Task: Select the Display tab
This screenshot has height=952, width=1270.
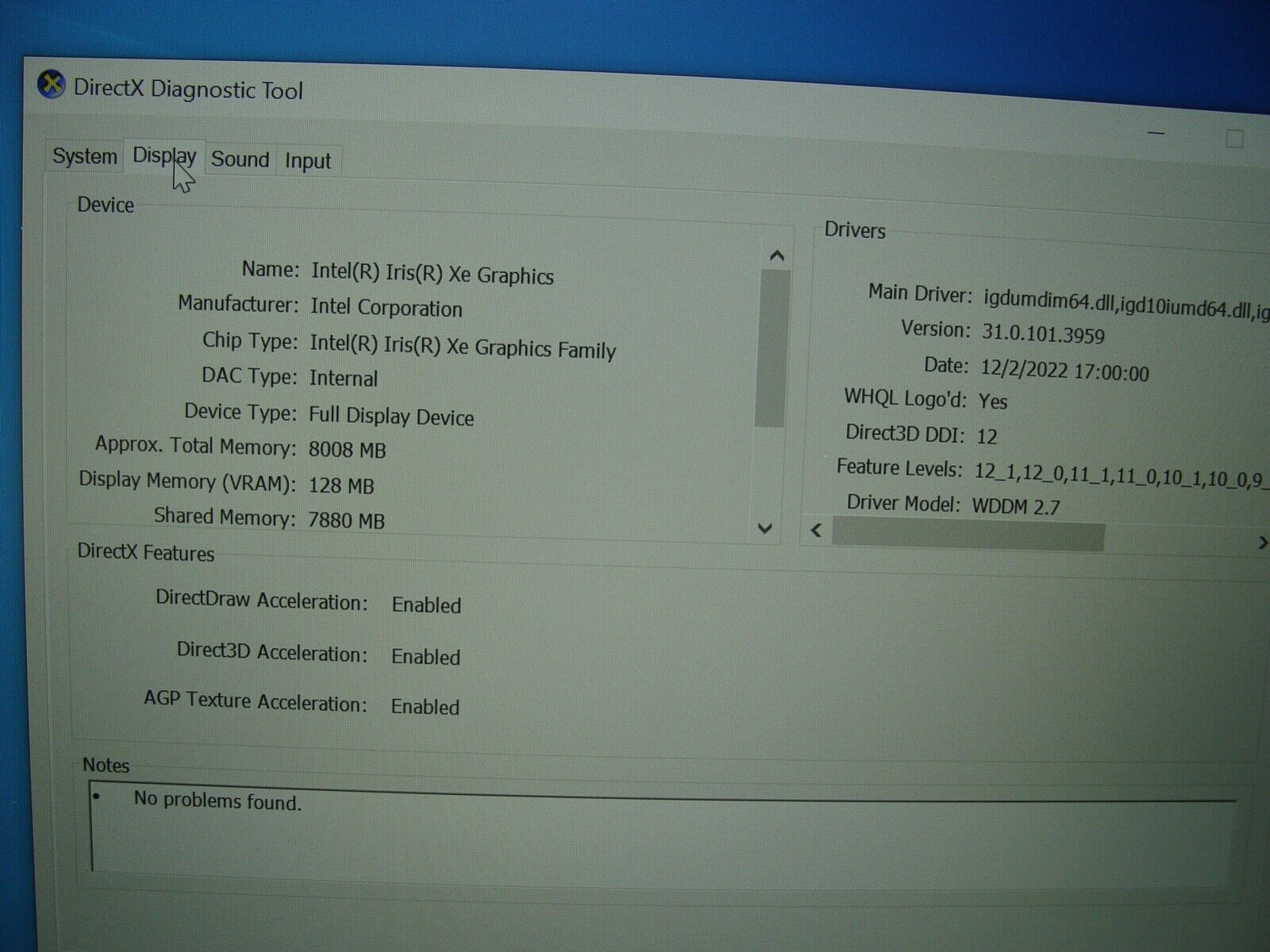Action: [164, 155]
